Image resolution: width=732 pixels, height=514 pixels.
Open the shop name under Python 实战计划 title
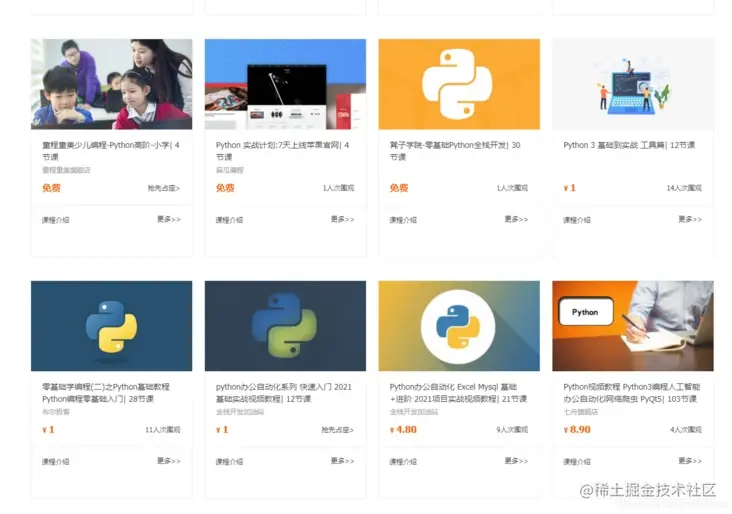point(230,170)
